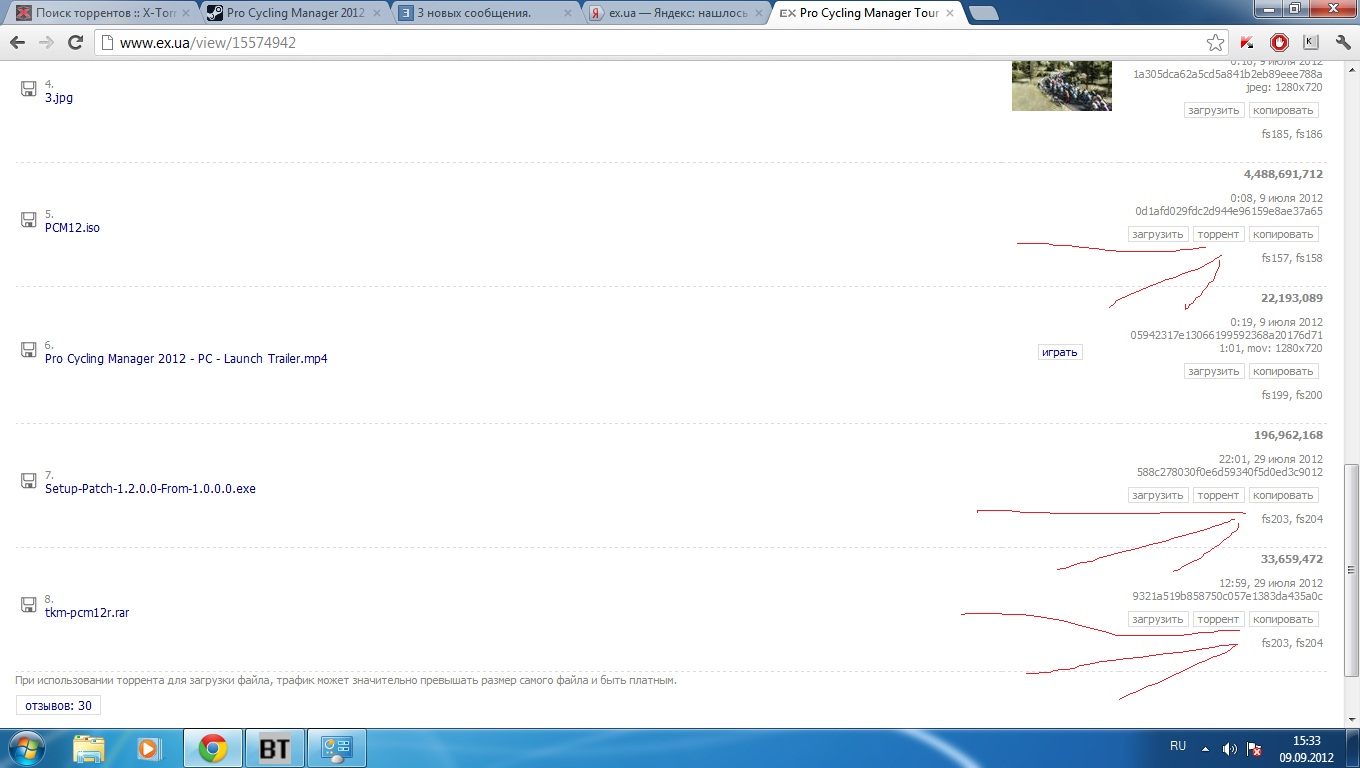Click загрузить for PCM12.iso
The height and width of the screenshot is (768, 1360).
point(1157,234)
